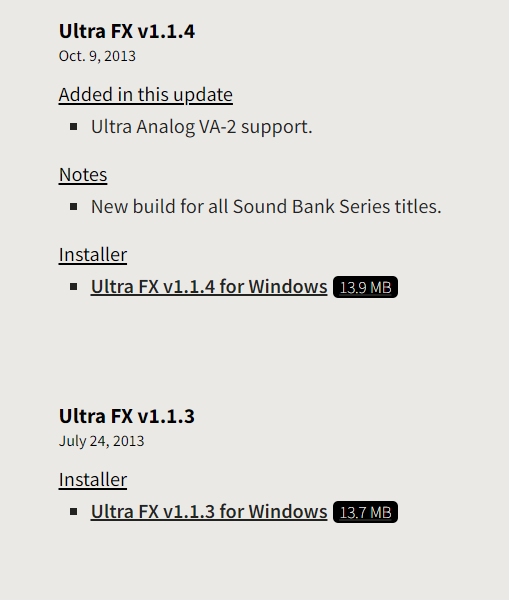Click the Oct. 9, 2013 release date
This screenshot has height=600, width=509.
(97, 56)
